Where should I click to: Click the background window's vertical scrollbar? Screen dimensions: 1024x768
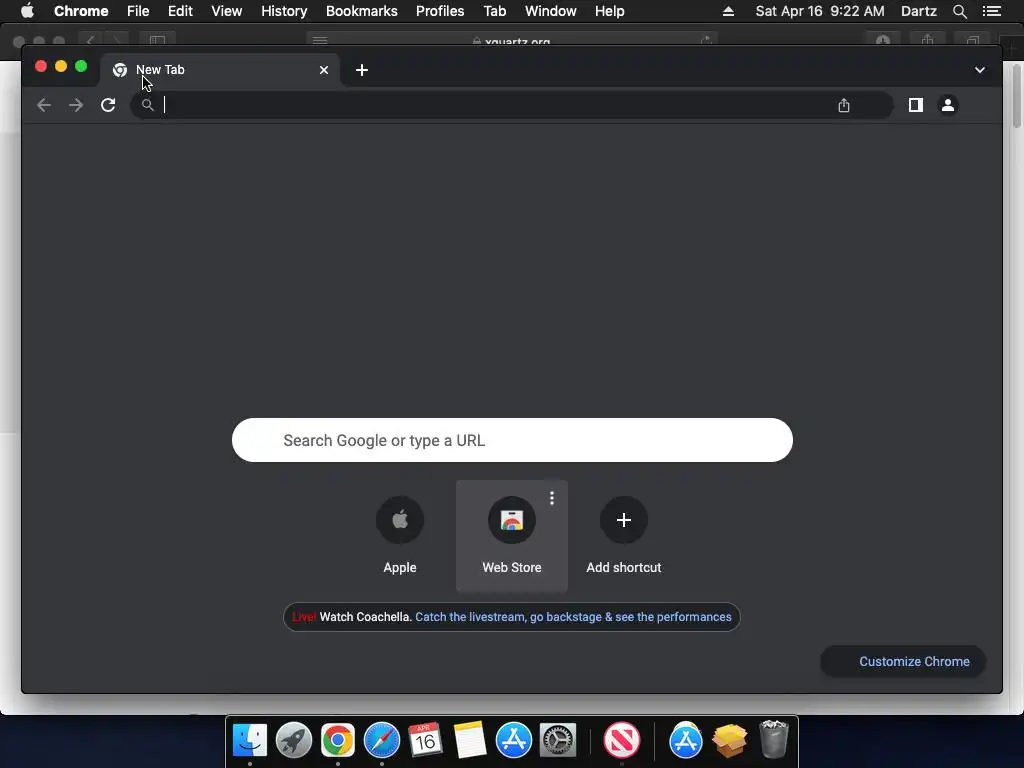click(1017, 97)
